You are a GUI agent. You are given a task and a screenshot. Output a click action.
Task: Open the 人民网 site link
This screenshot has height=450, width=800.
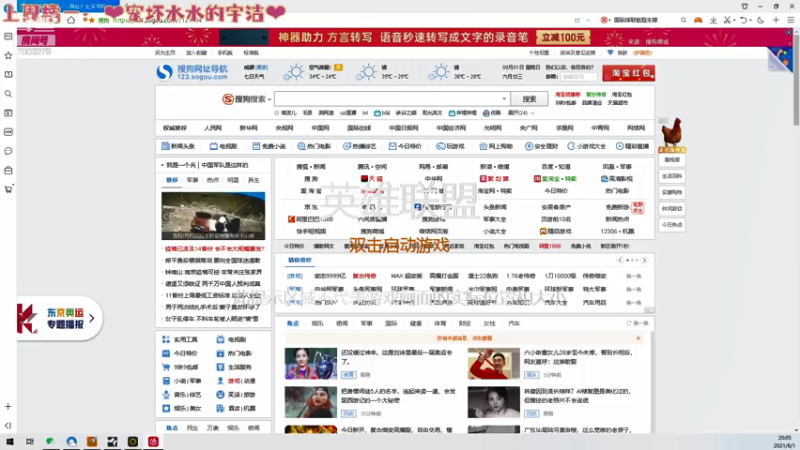[213, 128]
